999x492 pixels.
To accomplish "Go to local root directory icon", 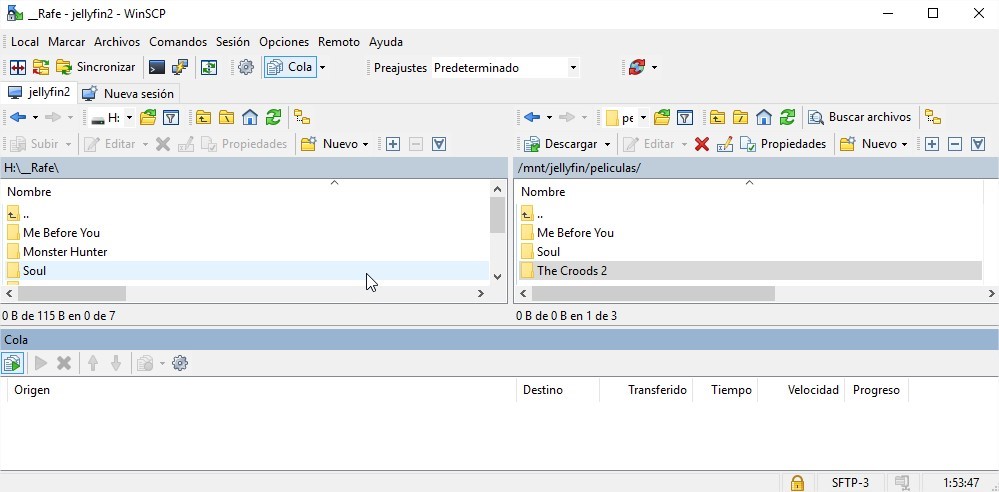I will click(226, 117).
